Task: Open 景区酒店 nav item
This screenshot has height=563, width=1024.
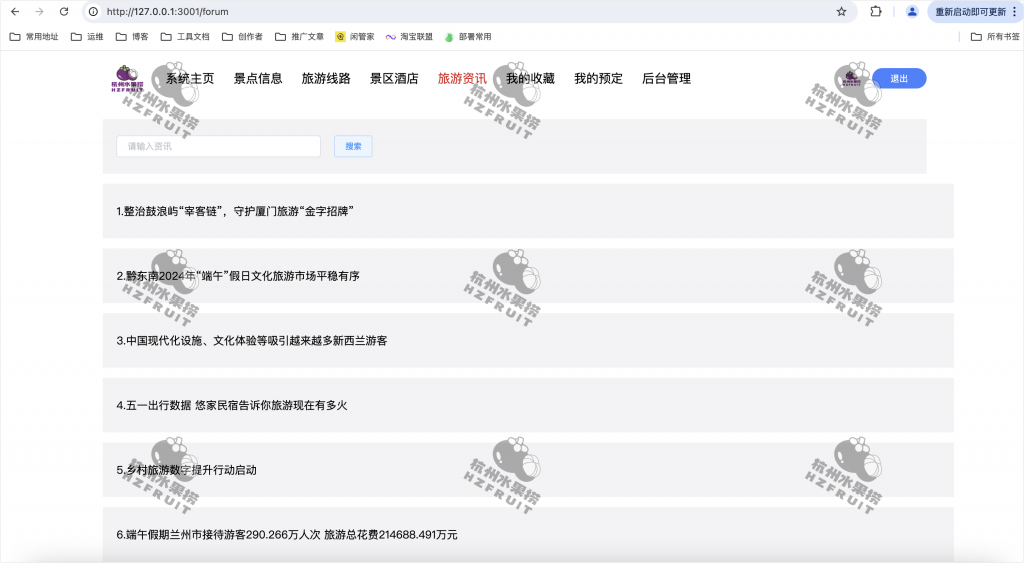Action: pos(394,78)
